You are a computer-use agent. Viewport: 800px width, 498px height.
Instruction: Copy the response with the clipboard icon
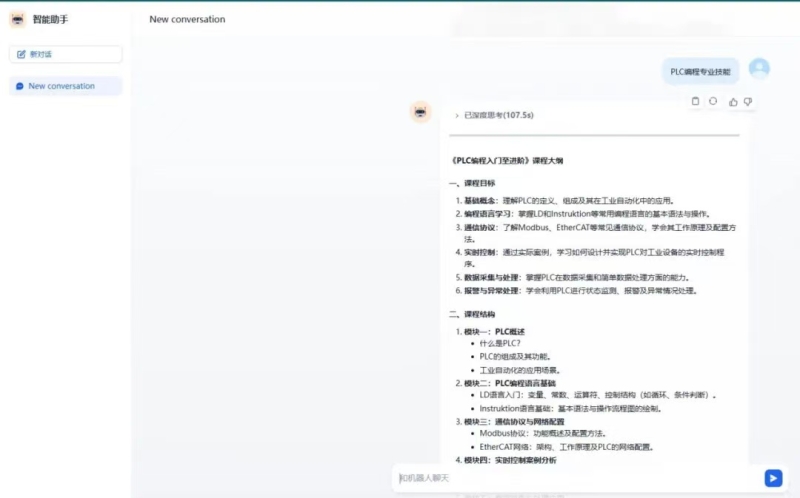695,101
